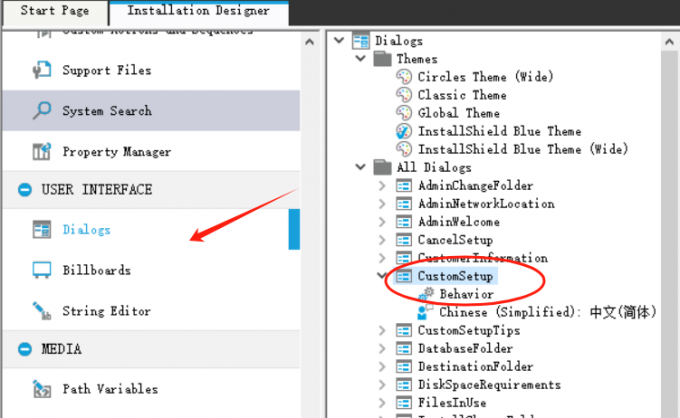Click the Path Variables icon

point(42,388)
